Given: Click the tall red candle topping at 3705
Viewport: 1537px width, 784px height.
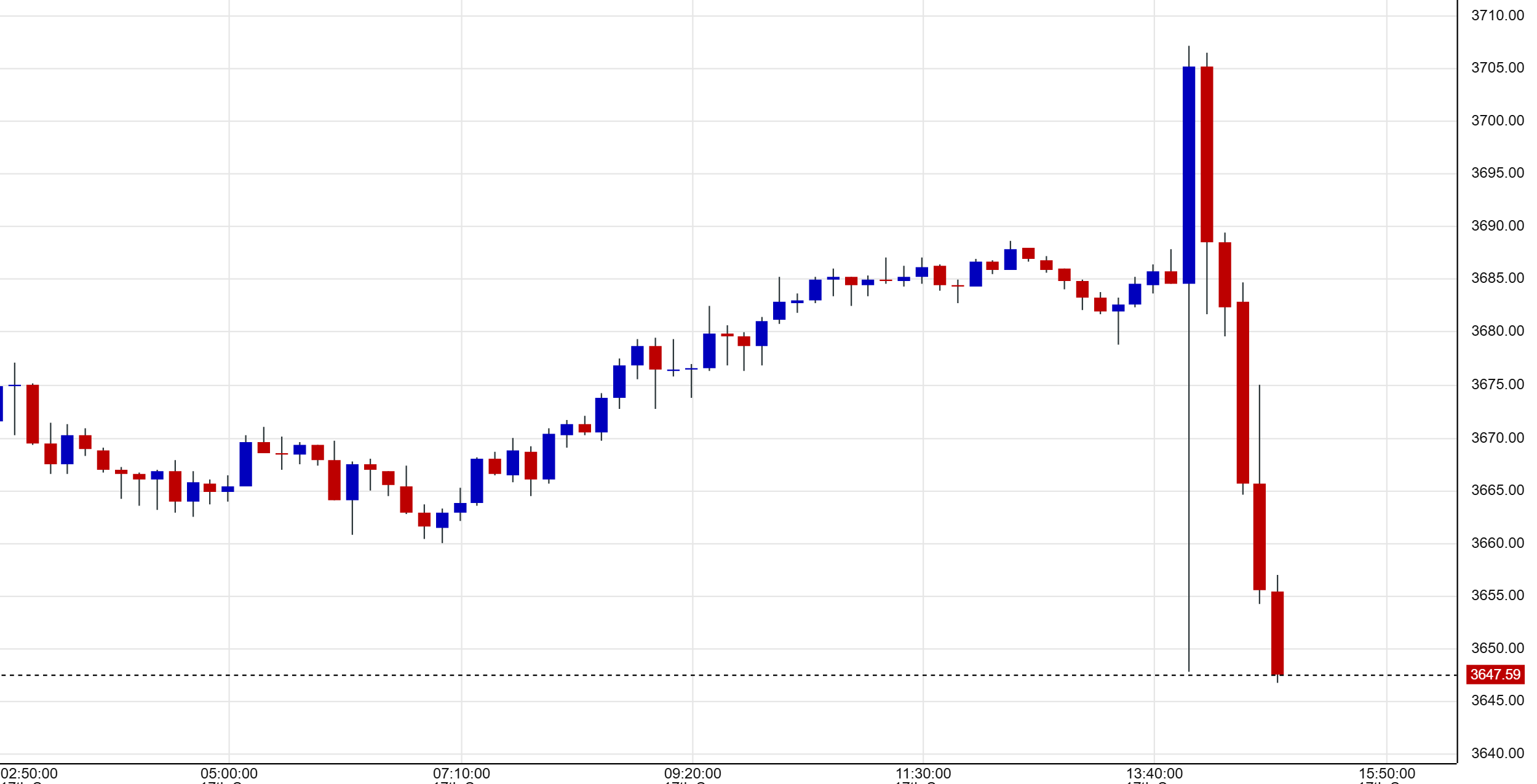Looking at the screenshot, I should pyautogui.click(x=1206, y=154).
